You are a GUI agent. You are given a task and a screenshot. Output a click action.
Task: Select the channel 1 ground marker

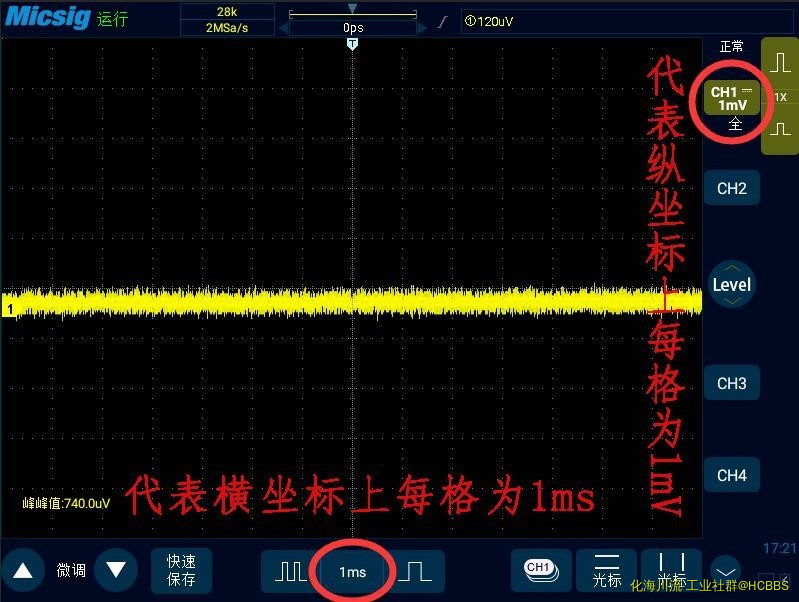(9, 309)
